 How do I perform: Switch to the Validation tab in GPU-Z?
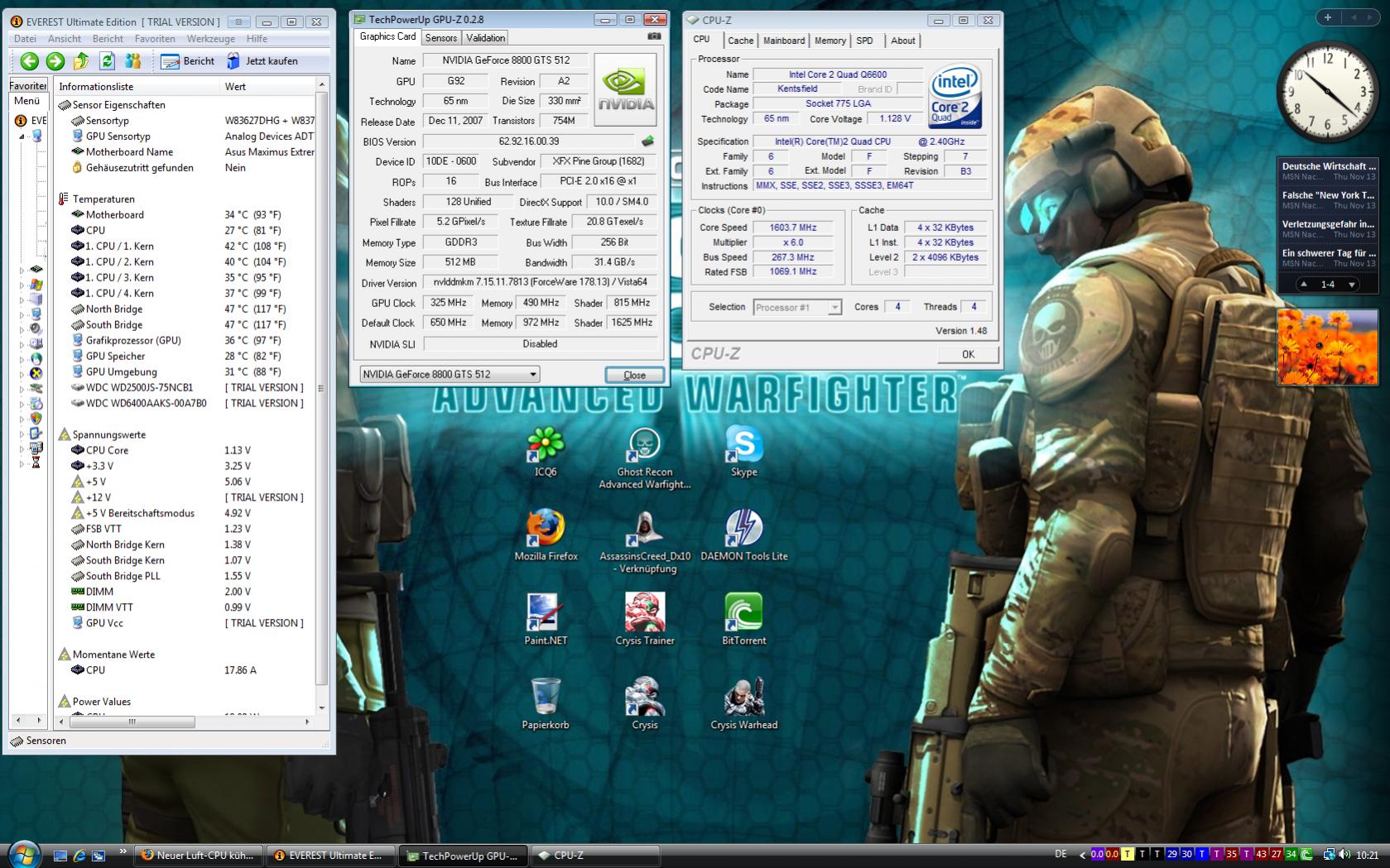pos(485,38)
